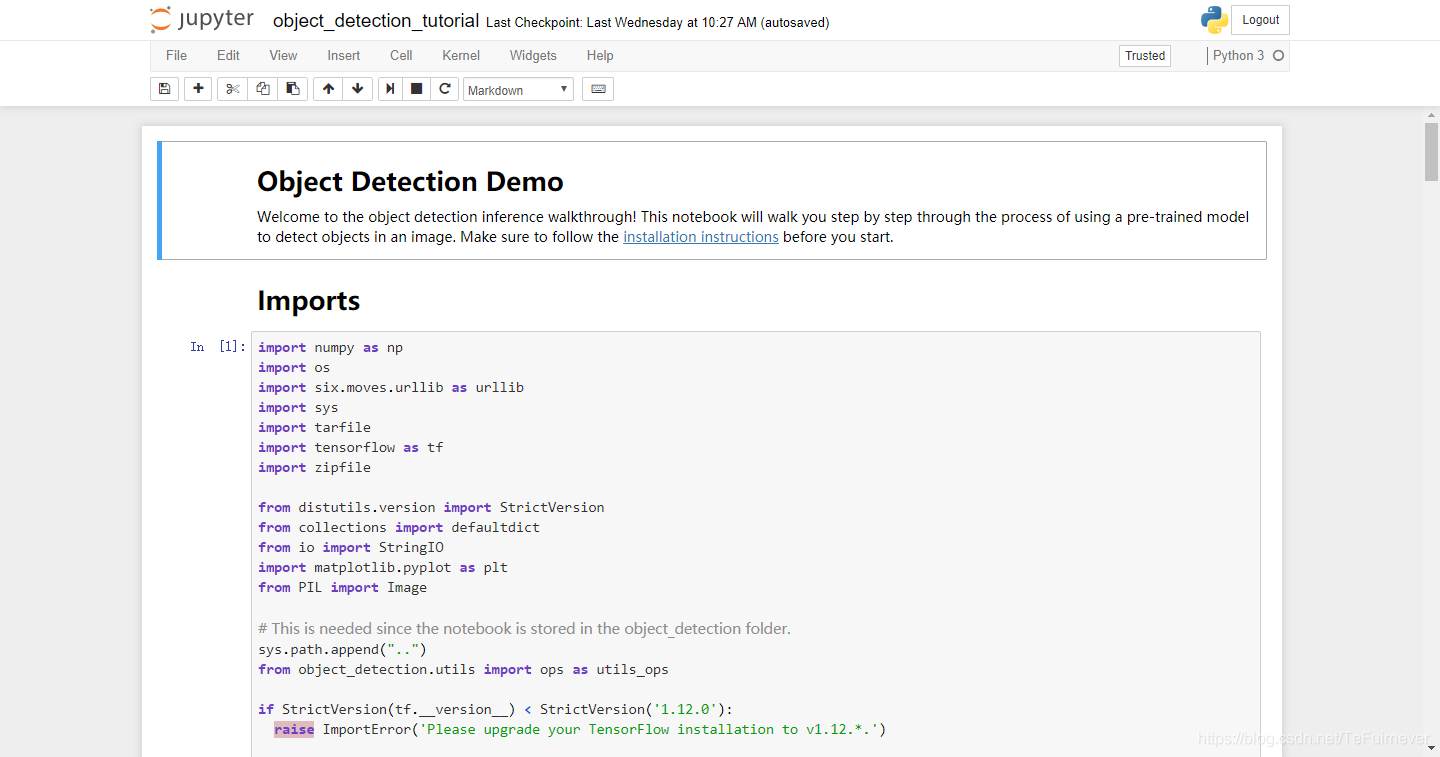The height and width of the screenshot is (757, 1440).
Task: Interrupt the kernel with stop icon
Action: pyautogui.click(x=417, y=89)
